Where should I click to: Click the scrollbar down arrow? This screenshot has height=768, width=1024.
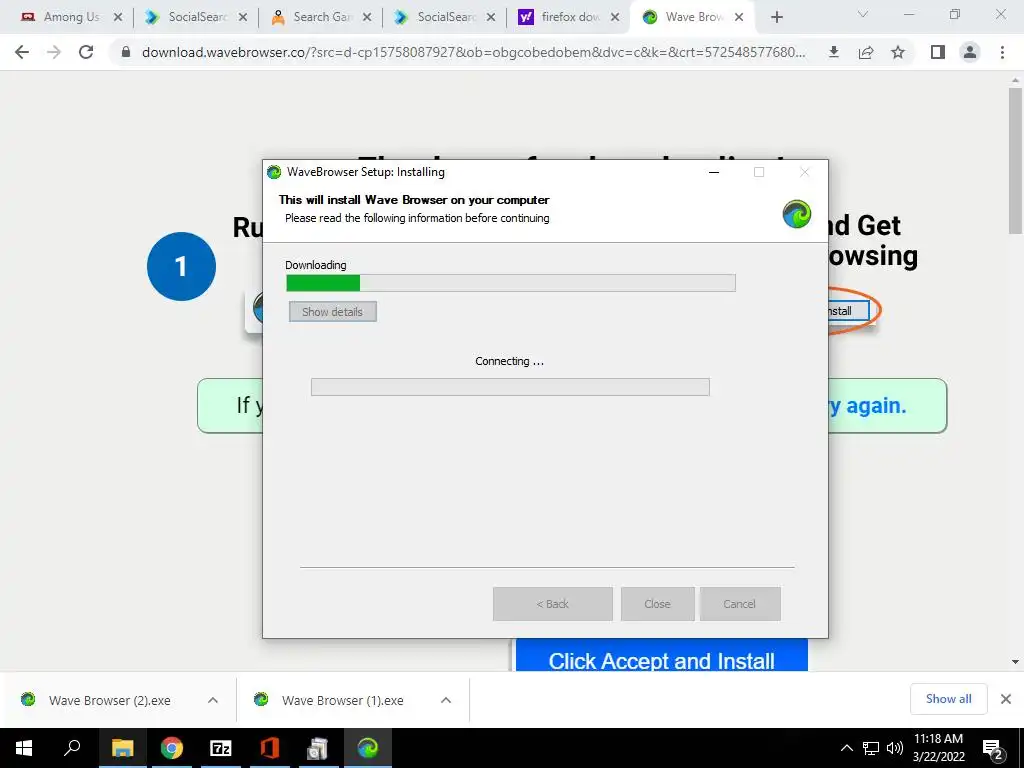coord(1015,662)
